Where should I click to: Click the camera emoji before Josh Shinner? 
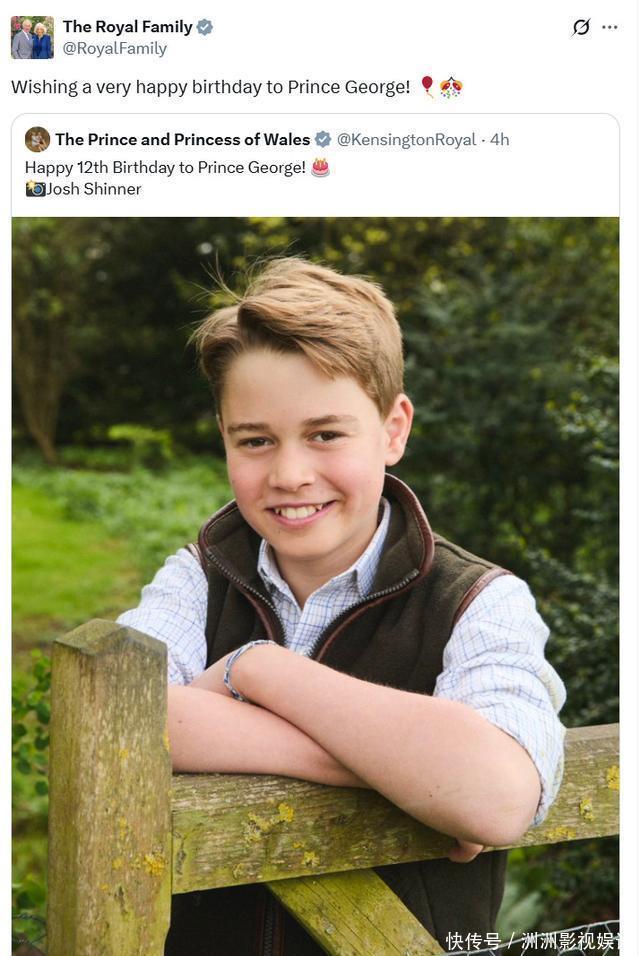(x=35, y=189)
